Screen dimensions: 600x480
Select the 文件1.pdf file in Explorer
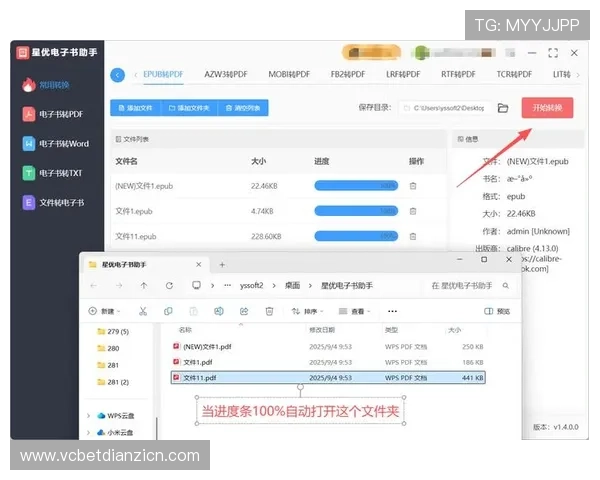pos(194,361)
